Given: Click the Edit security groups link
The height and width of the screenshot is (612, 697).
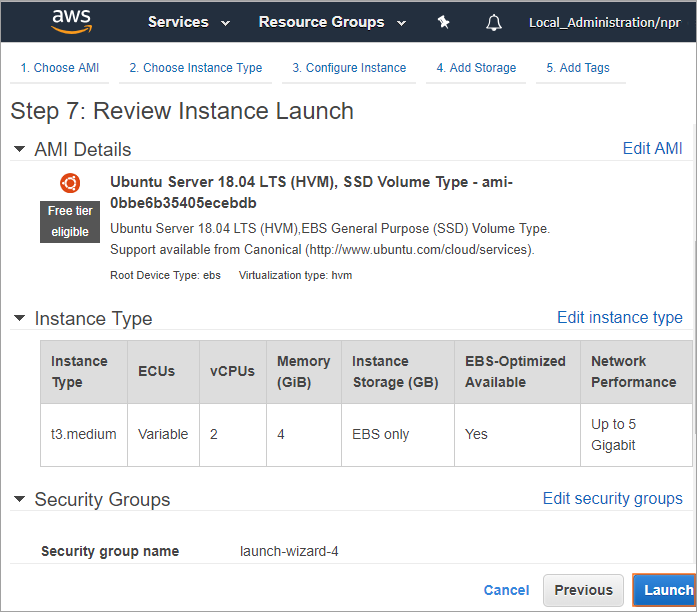Looking at the screenshot, I should pos(612,498).
